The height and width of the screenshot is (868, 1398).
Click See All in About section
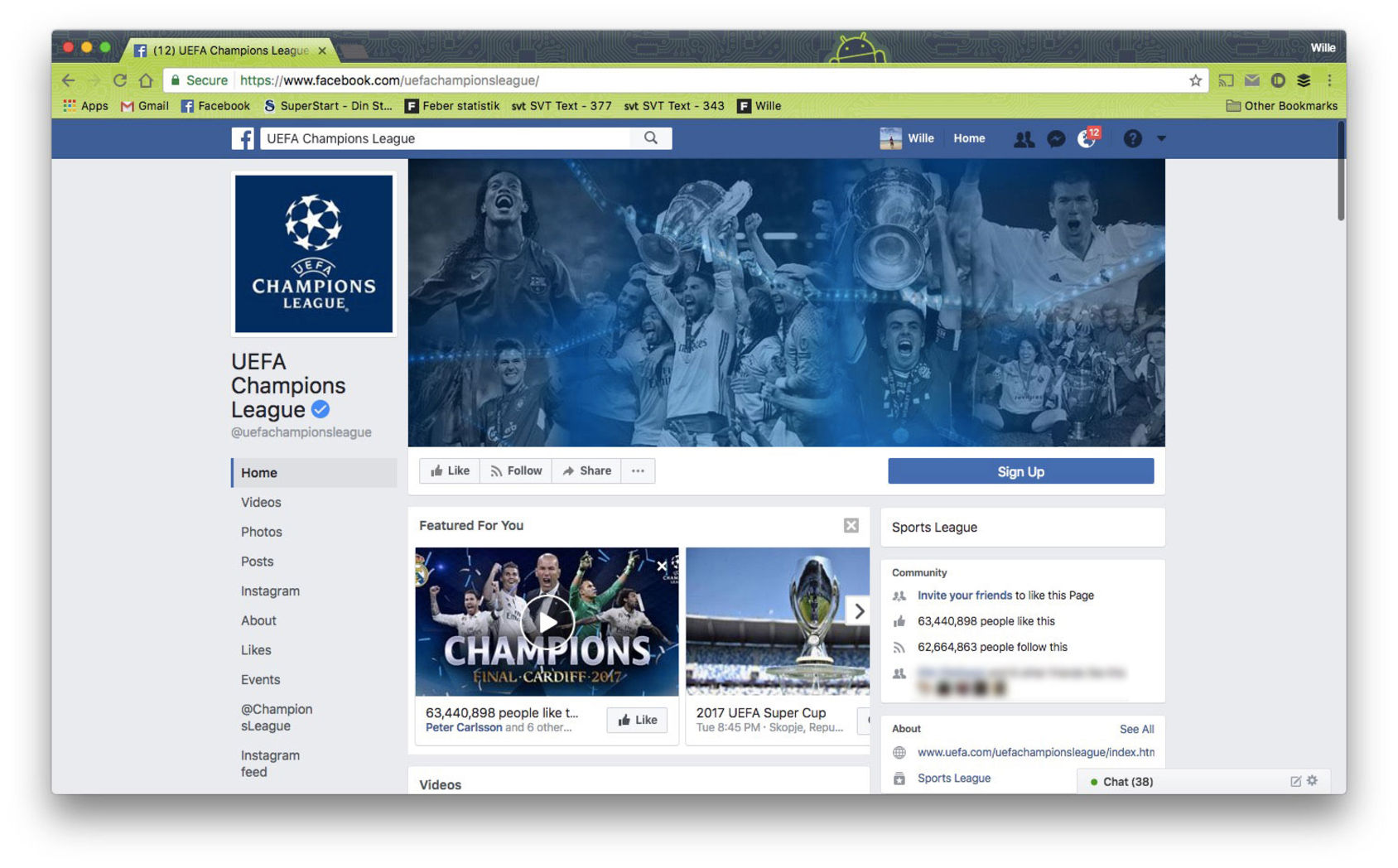[x=1136, y=730]
